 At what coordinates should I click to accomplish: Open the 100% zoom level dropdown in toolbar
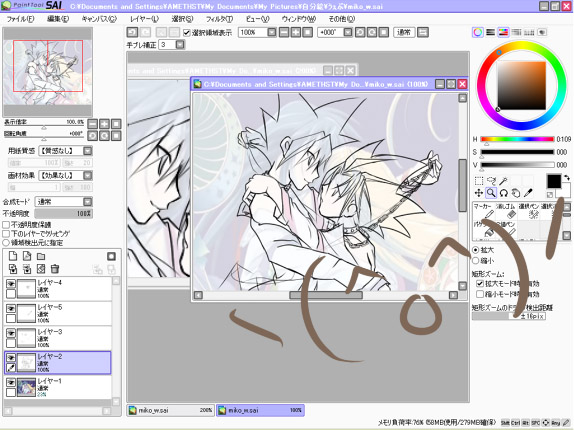point(272,32)
